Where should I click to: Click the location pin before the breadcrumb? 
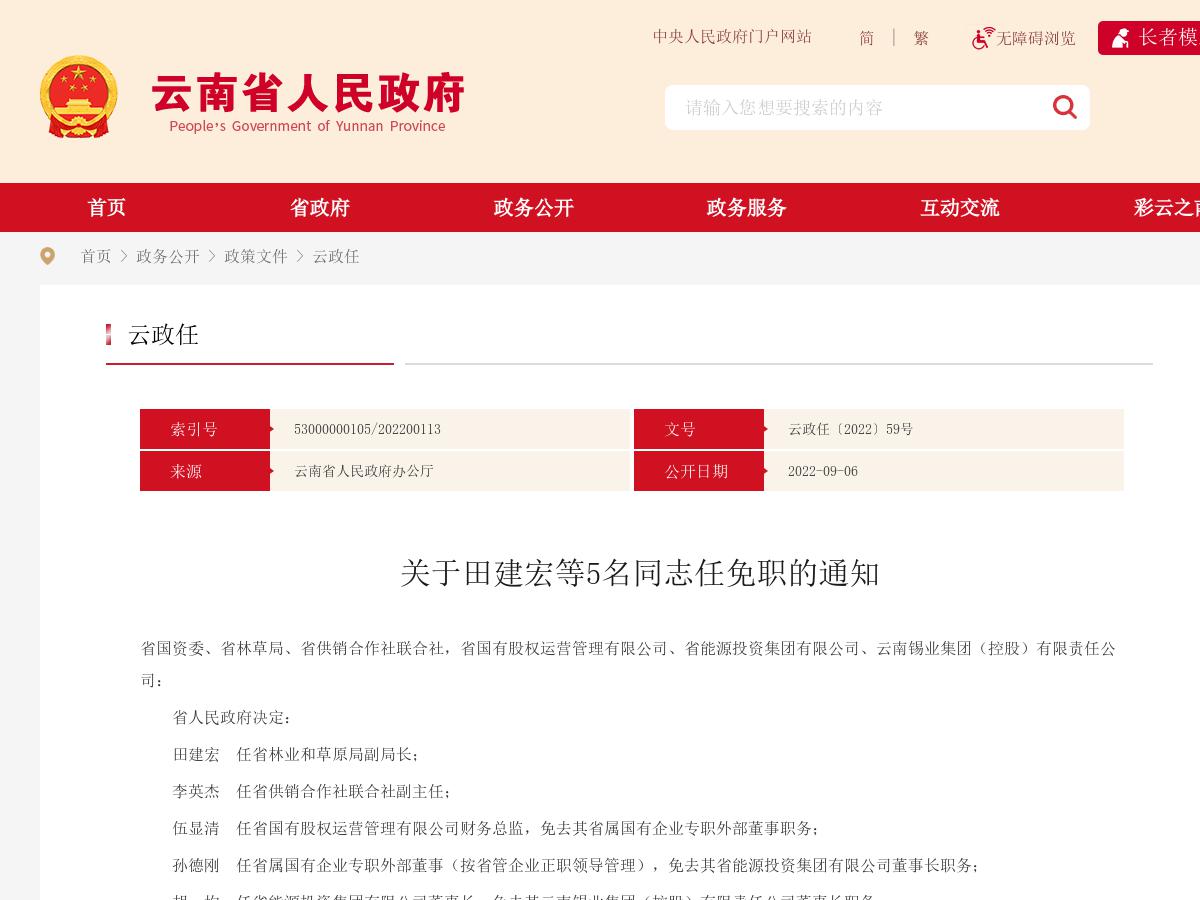48,256
